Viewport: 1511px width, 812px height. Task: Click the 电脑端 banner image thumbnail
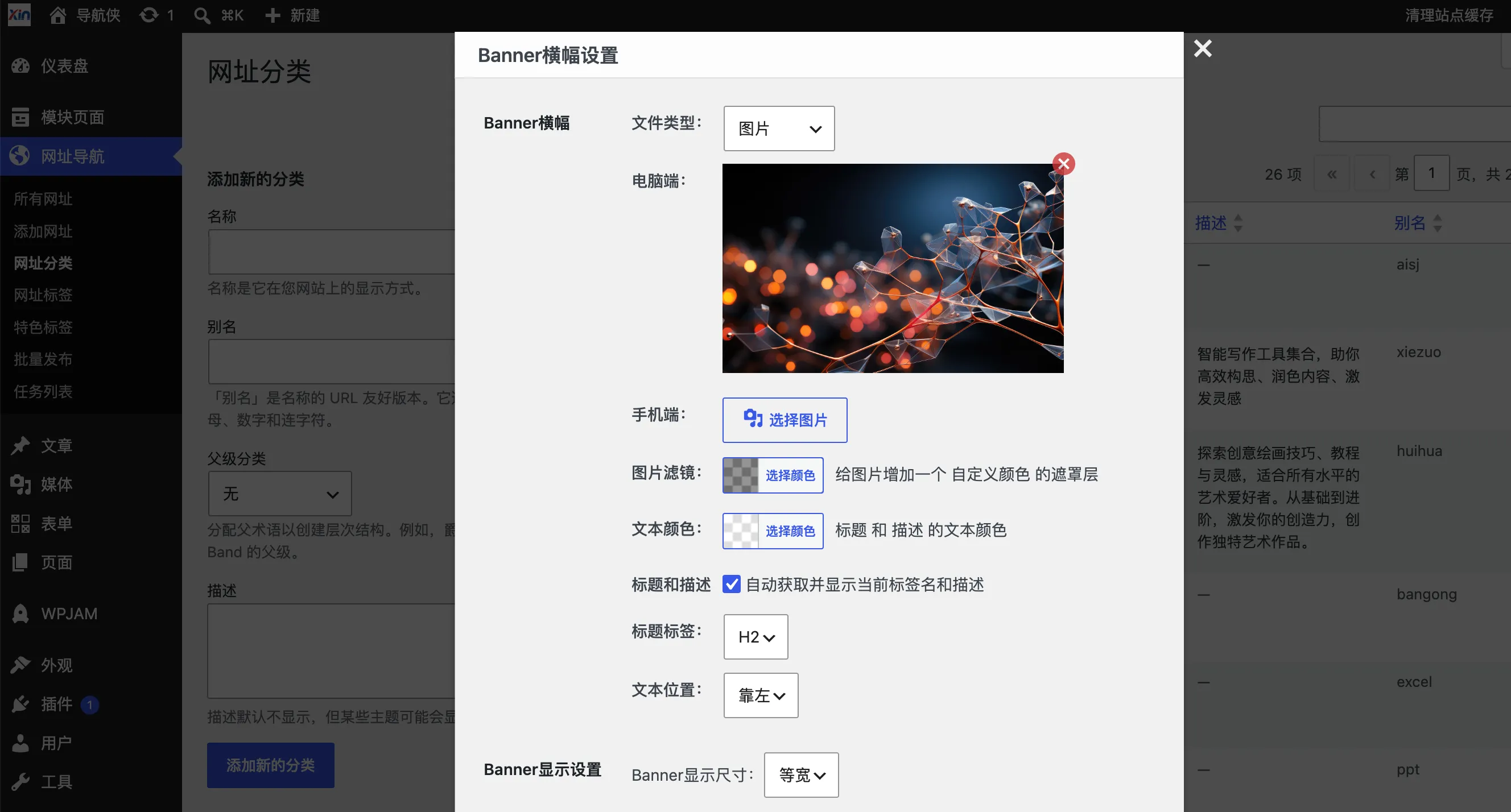click(893, 268)
